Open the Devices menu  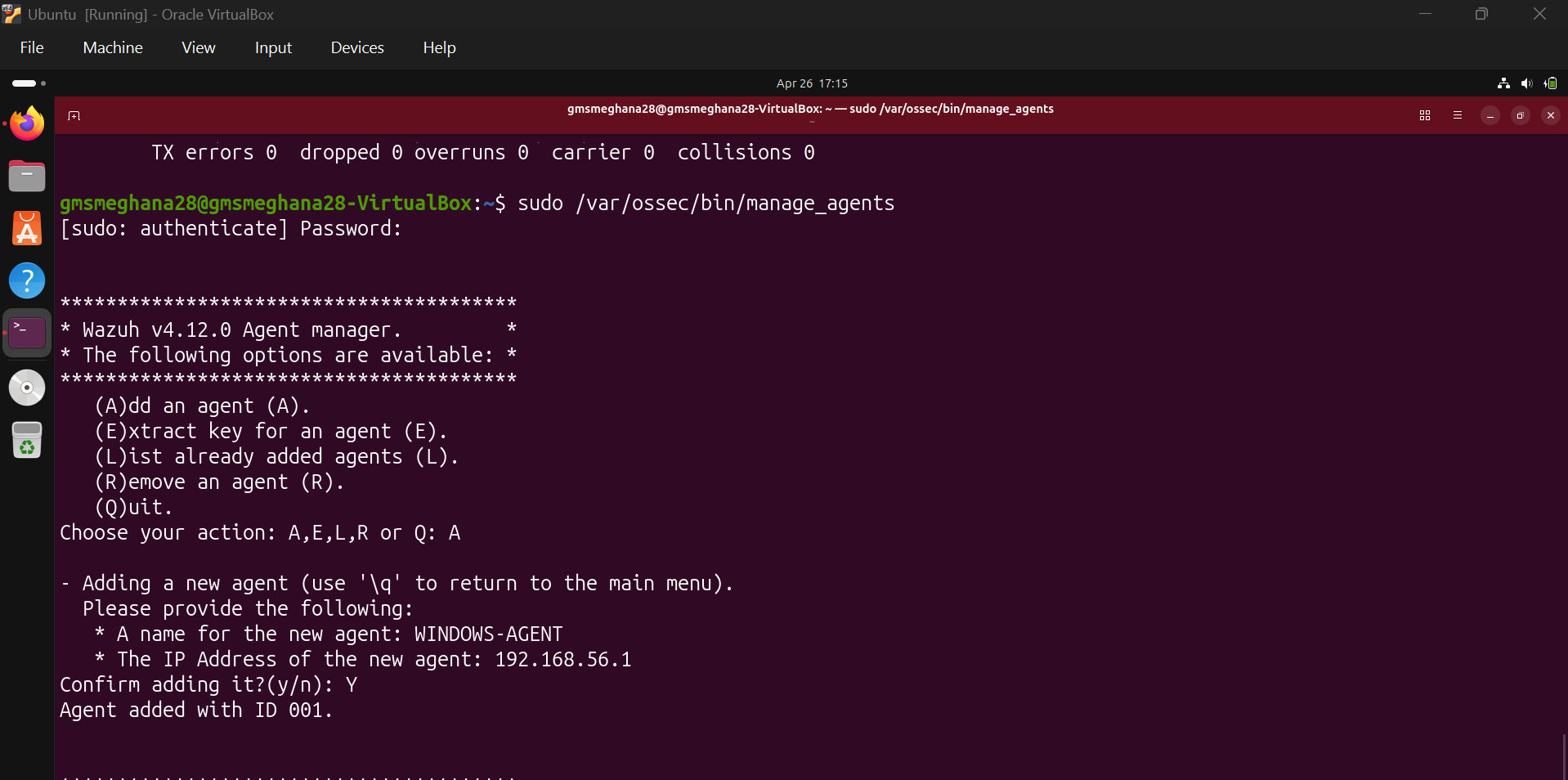[x=357, y=47]
